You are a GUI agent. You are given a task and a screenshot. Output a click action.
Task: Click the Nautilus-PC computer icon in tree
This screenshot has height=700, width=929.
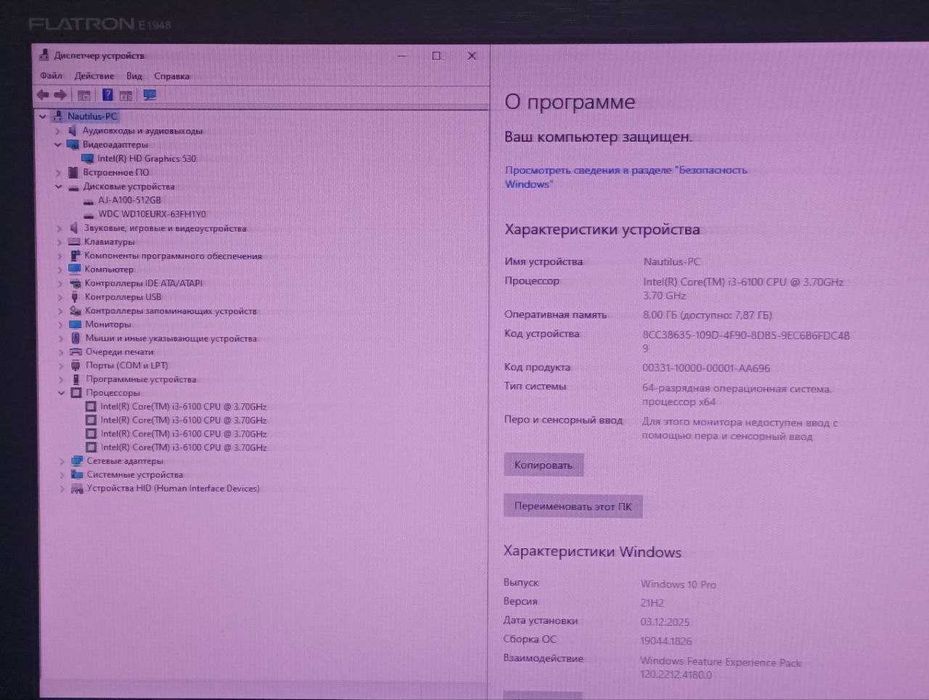58,116
